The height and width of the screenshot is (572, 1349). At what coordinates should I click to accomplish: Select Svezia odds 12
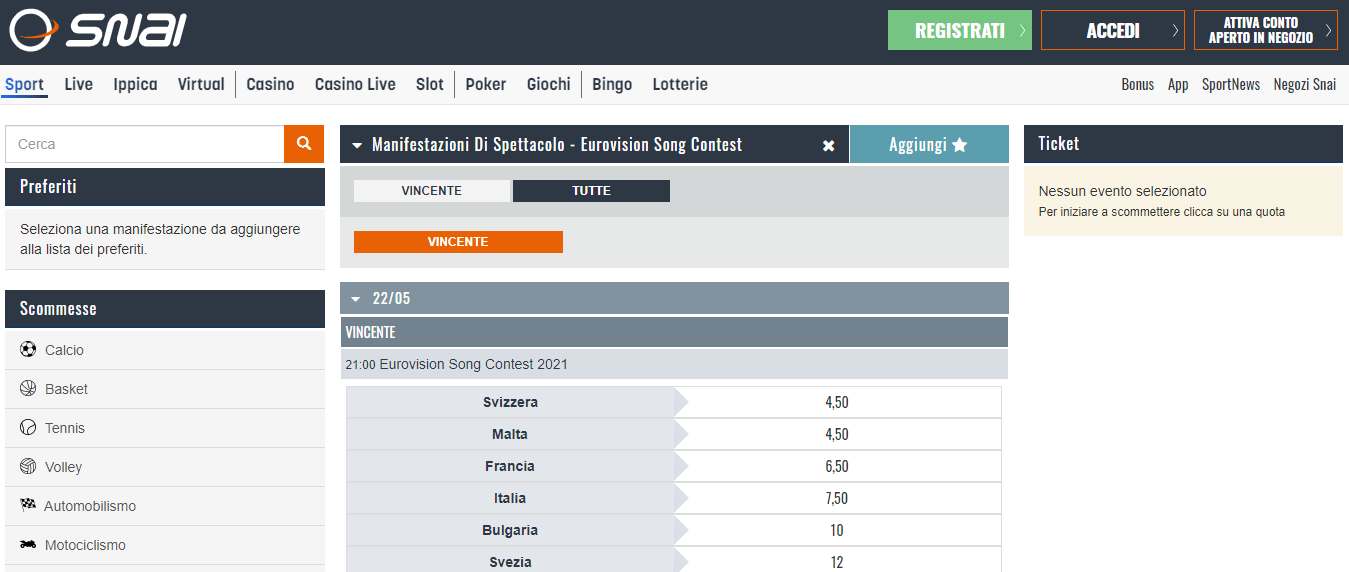837,562
